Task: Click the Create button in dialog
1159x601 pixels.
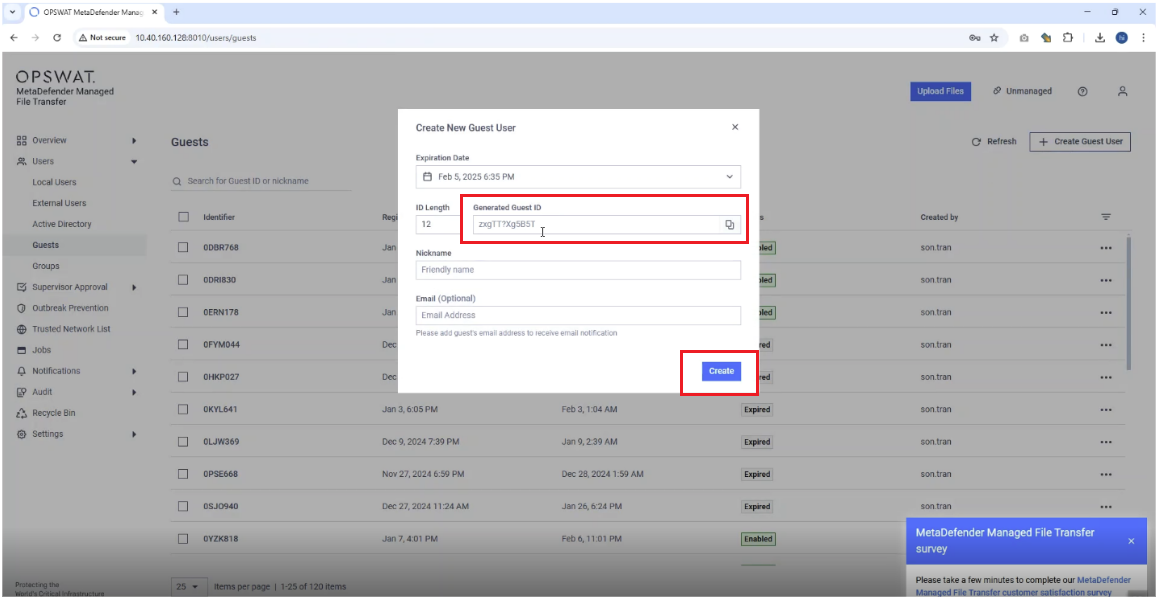Action: tap(721, 371)
